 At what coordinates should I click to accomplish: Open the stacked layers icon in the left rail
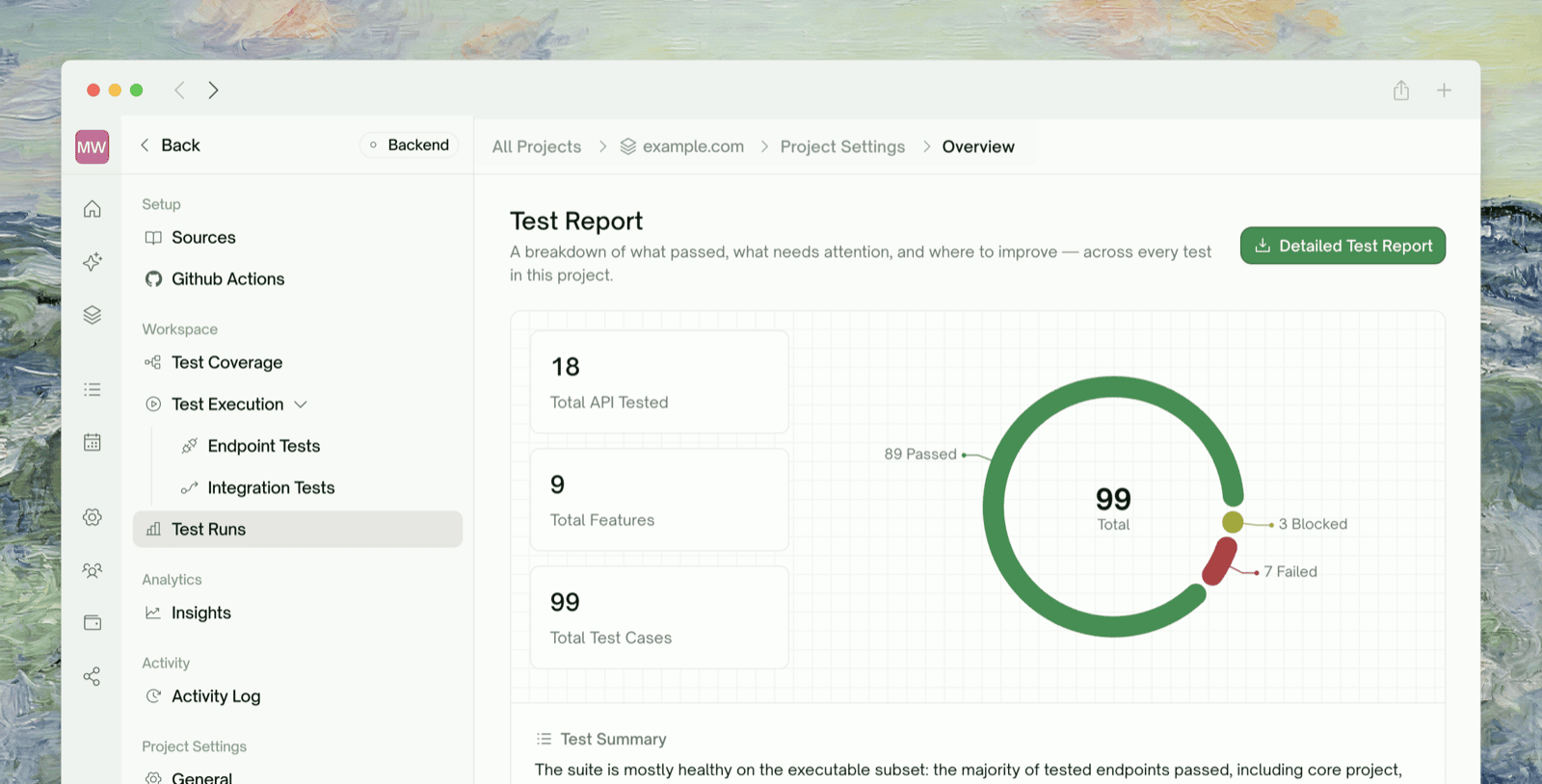(93, 315)
